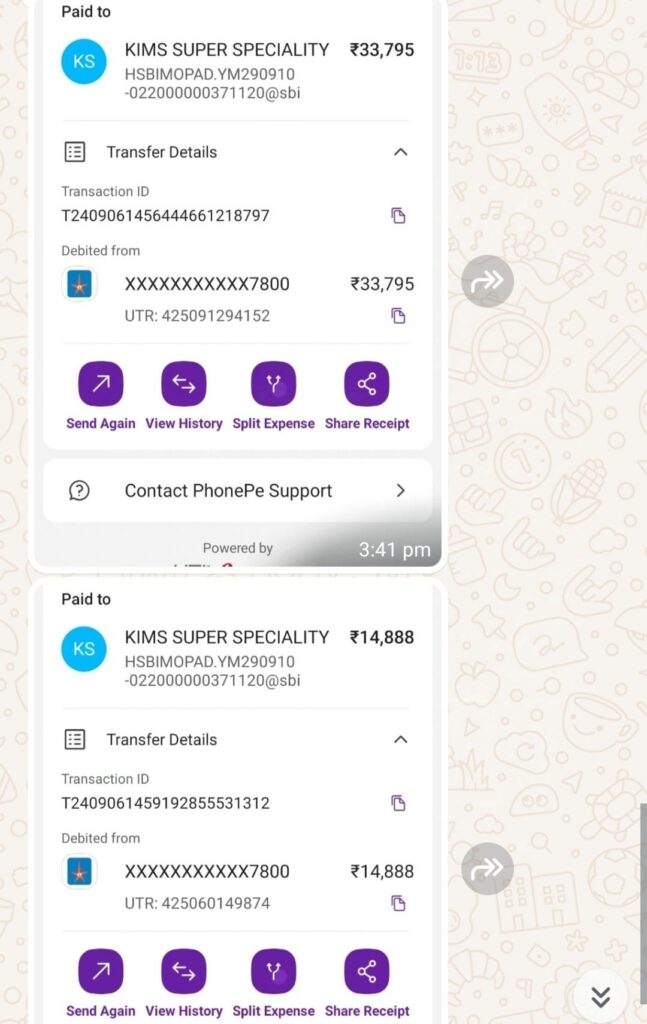Tap the KS avatar on the ₹33,795 receipt

[84, 61]
